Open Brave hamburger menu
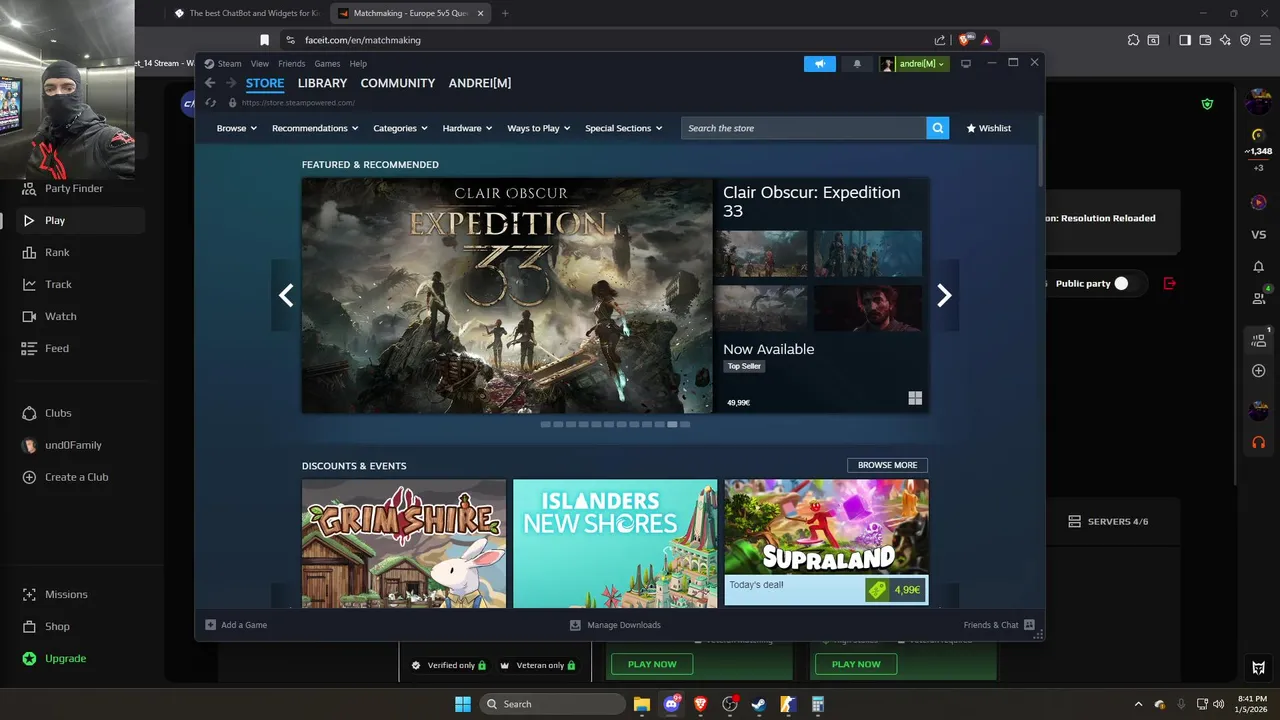The height and width of the screenshot is (720, 1280). pos(1266,40)
